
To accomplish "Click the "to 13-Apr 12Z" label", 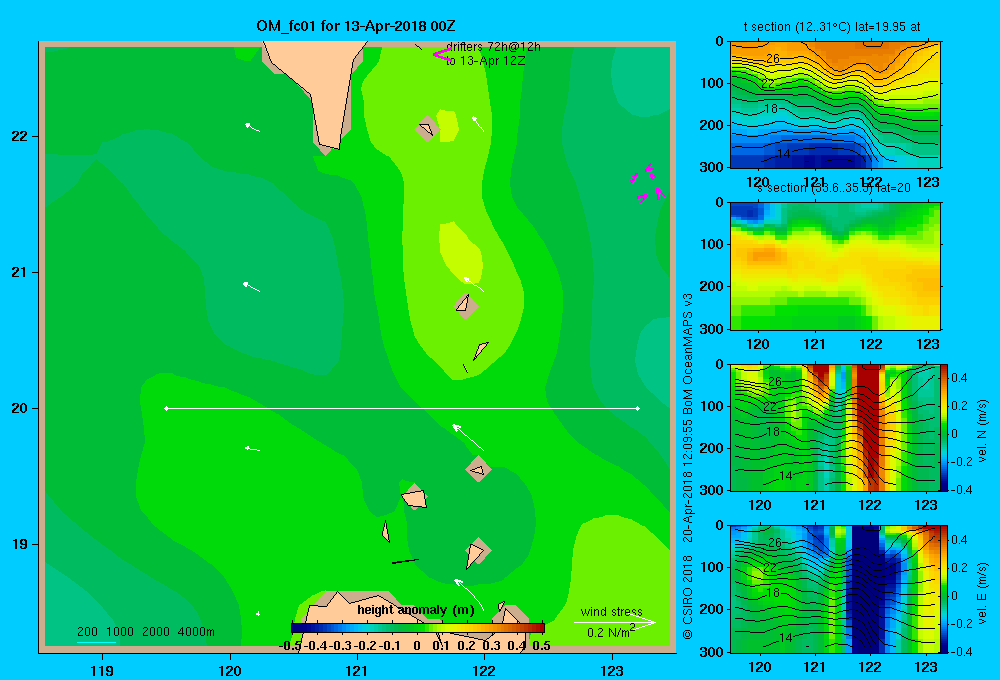I will (485, 61).
